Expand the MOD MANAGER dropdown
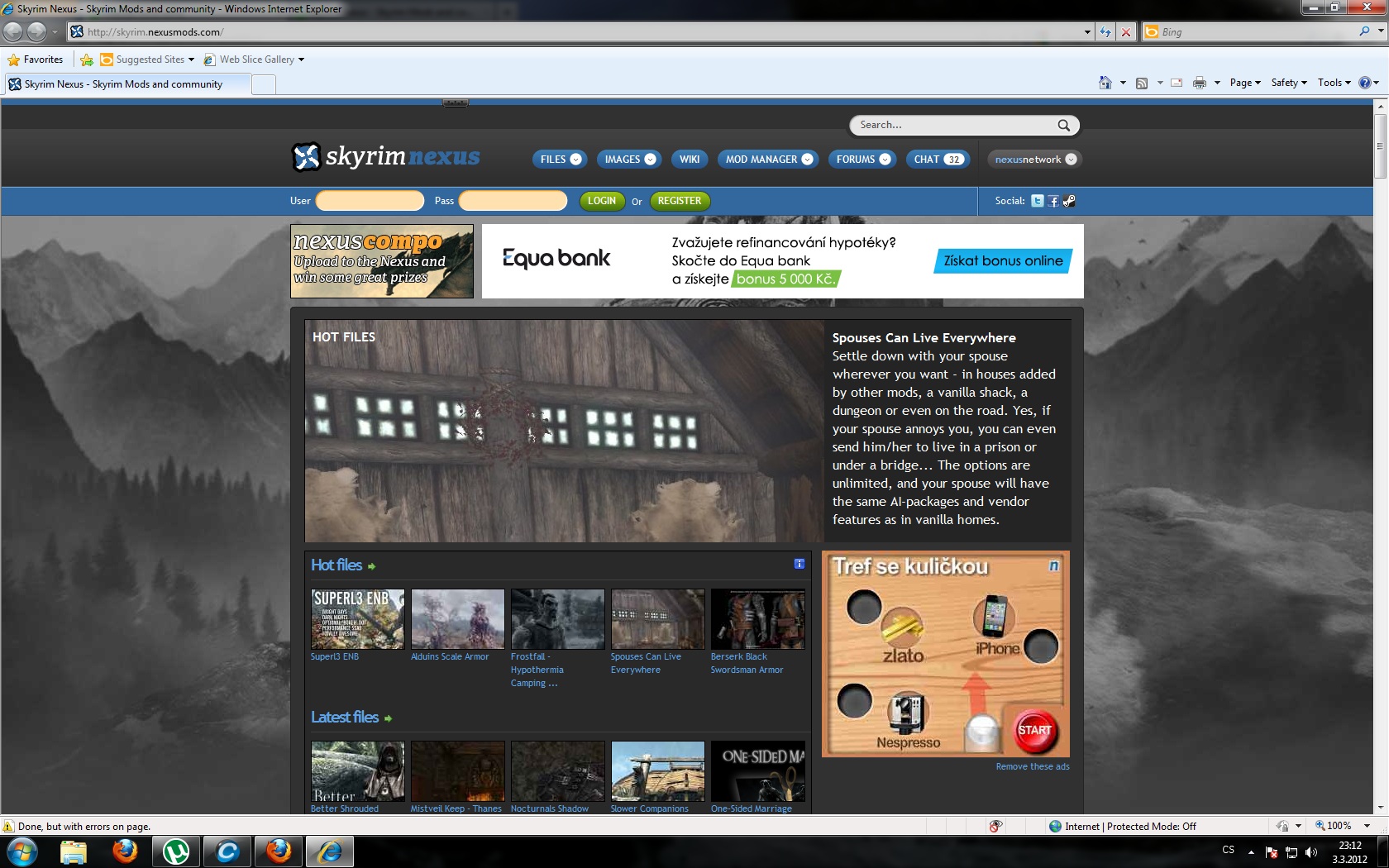Image resolution: width=1389 pixels, height=868 pixels. coord(808,160)
